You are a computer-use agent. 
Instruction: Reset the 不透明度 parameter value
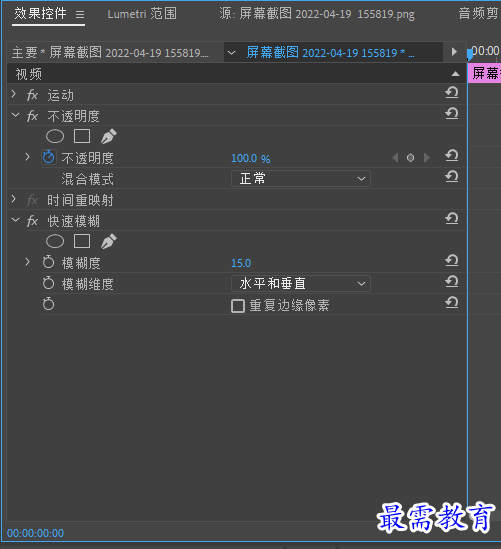point(452,156)
